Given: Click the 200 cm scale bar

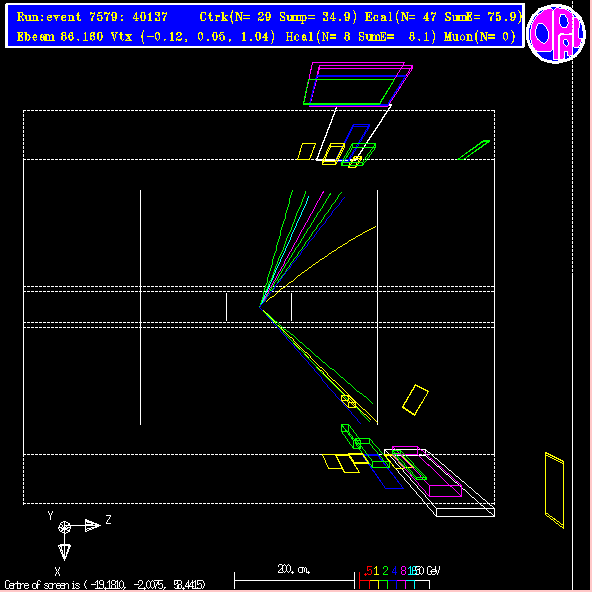Looking at the screenshot, I should click(x=294, y=580).
